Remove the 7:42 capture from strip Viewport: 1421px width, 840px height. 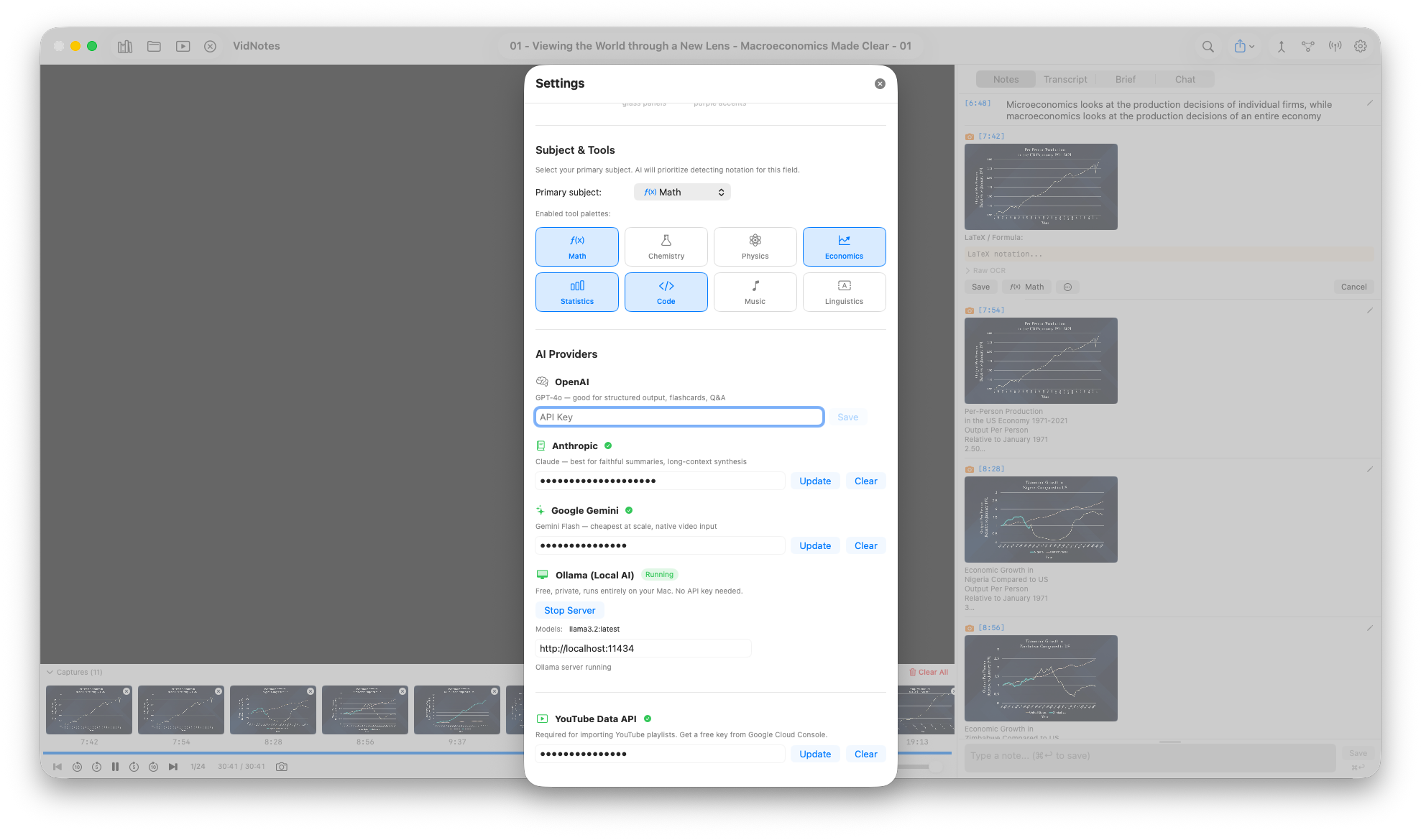pyautogui.click(x=127, y=691)
